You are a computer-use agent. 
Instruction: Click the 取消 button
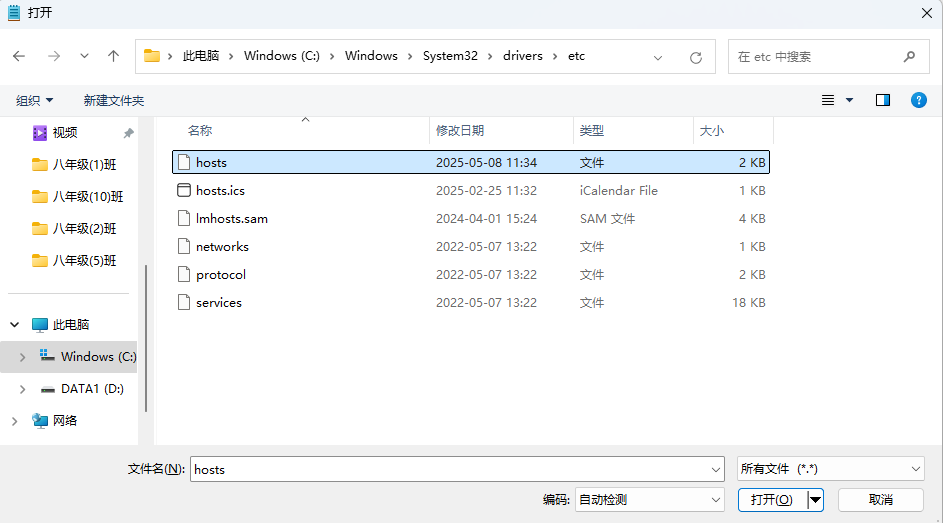880,500
